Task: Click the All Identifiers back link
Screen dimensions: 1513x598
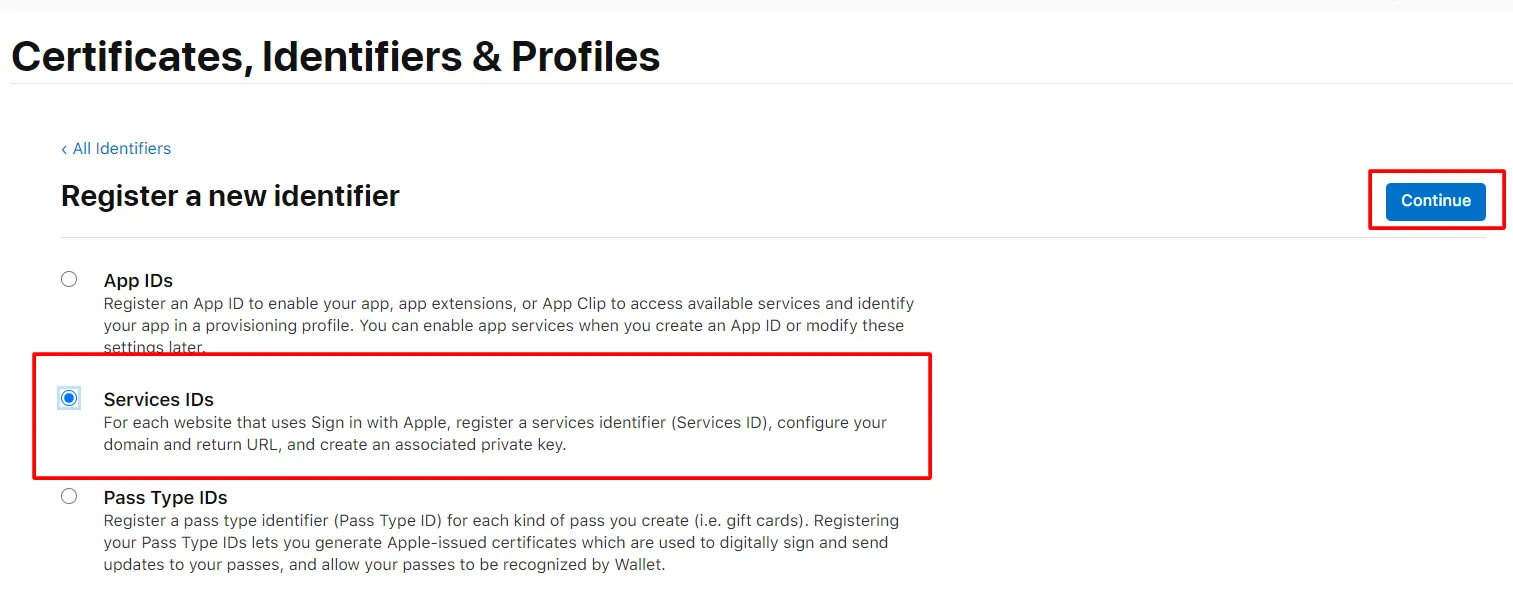Action: click(121, 148)
